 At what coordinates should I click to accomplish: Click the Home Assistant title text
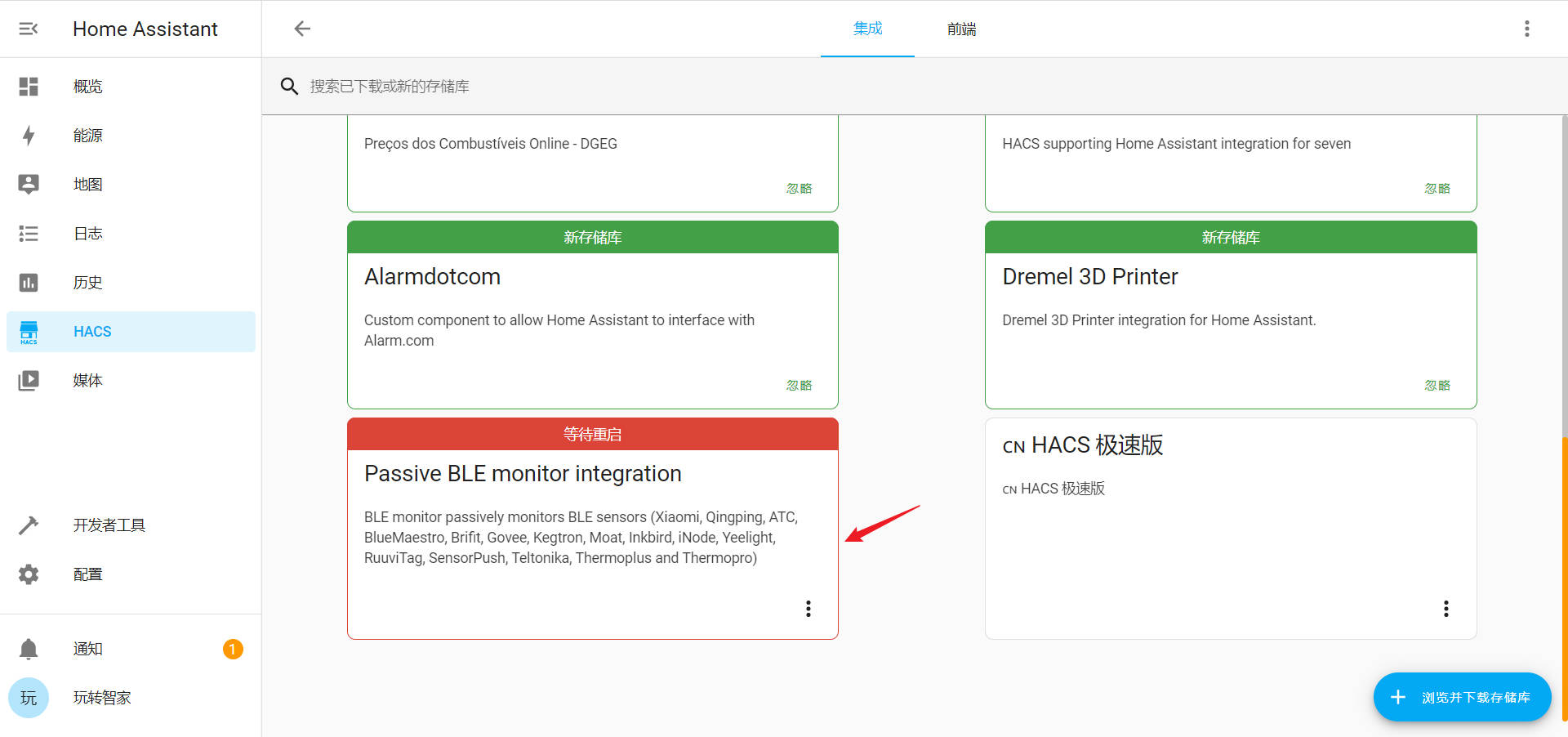[145, 29]
